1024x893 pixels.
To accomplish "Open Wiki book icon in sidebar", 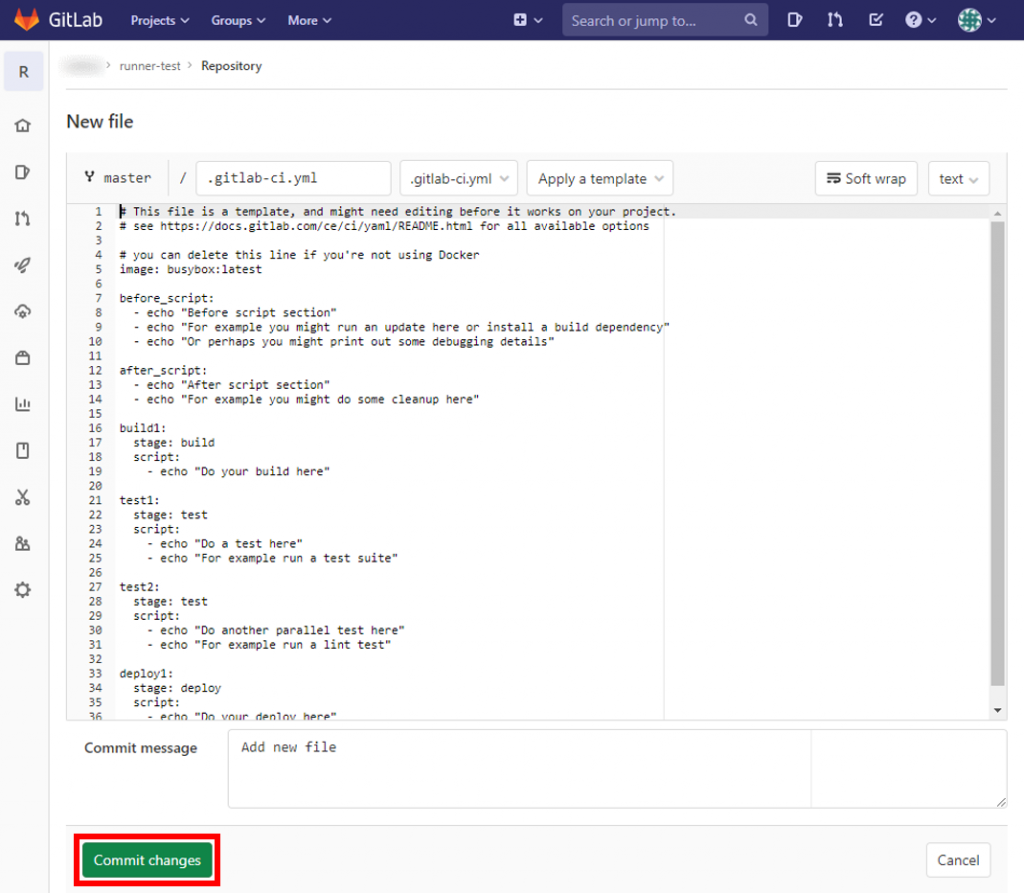I will coord(23,451).
